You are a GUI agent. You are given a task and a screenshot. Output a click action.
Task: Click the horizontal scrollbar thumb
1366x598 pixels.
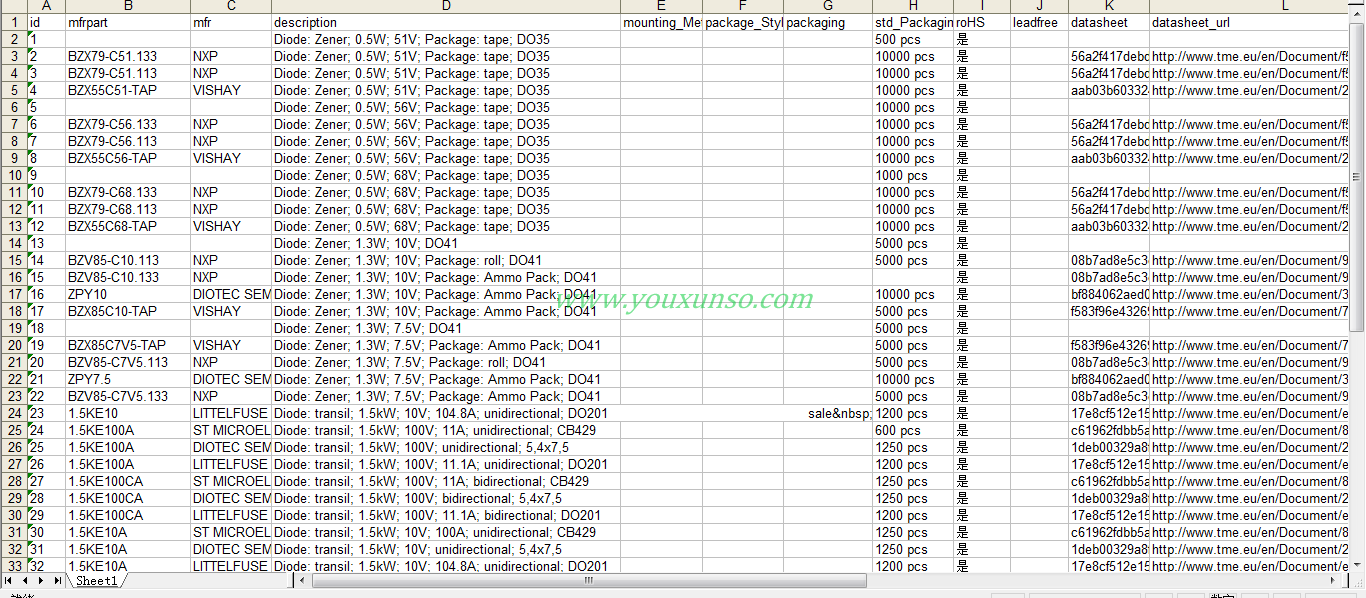pyautogui.click(x=589, y=580)
